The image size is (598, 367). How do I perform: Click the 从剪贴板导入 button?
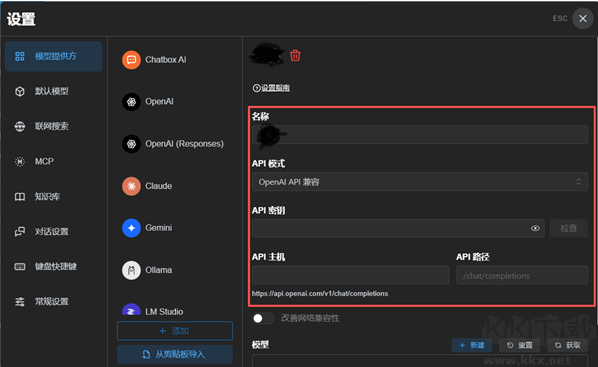click(x=175, y=354)
